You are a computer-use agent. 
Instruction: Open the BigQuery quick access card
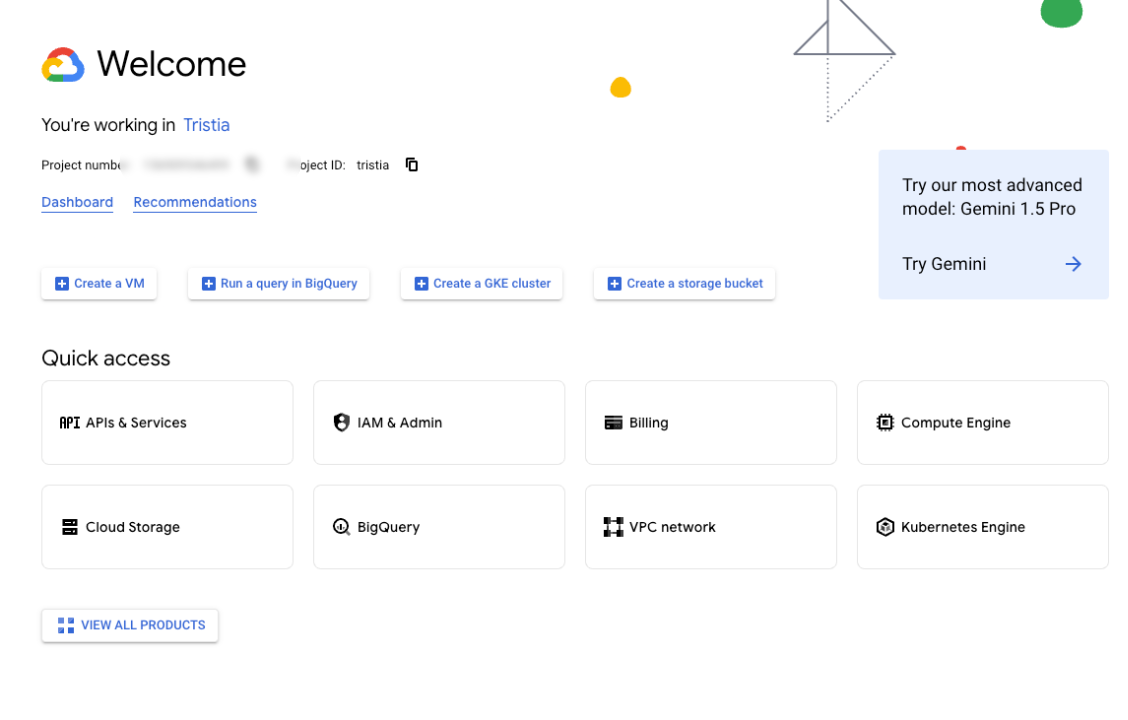tap(439, 527)
